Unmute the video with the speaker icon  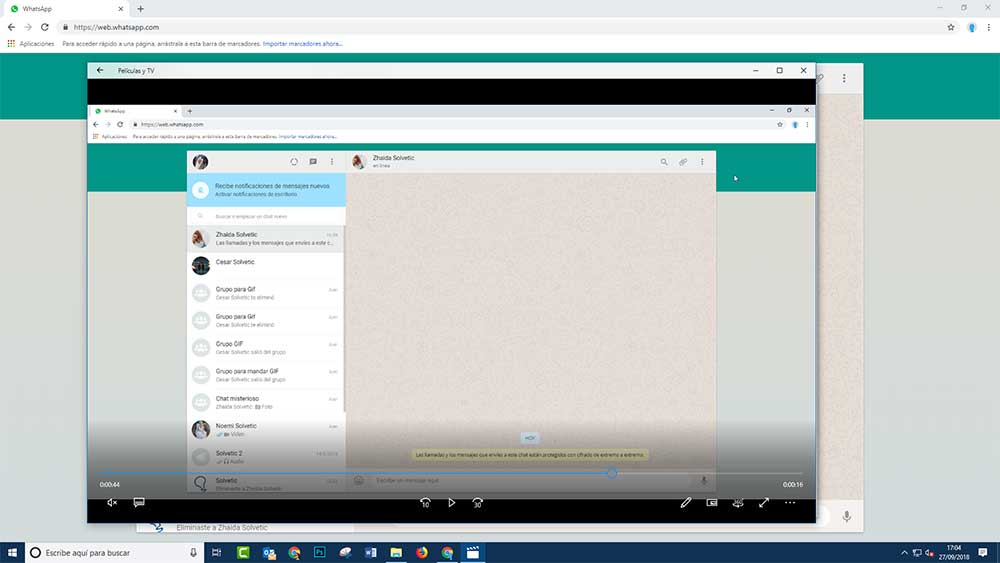coord(112,502)
